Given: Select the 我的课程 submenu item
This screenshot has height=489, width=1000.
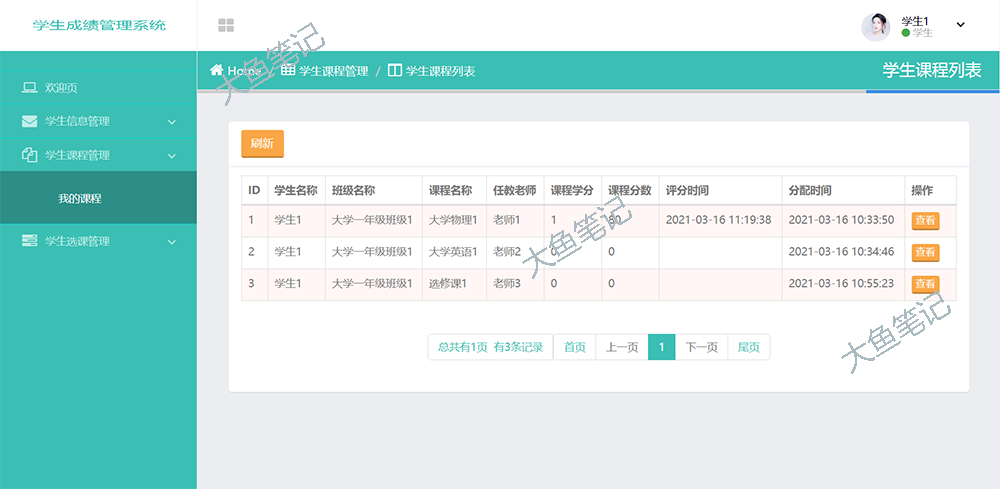Looking at the screenshot, I should pos(98,198).
